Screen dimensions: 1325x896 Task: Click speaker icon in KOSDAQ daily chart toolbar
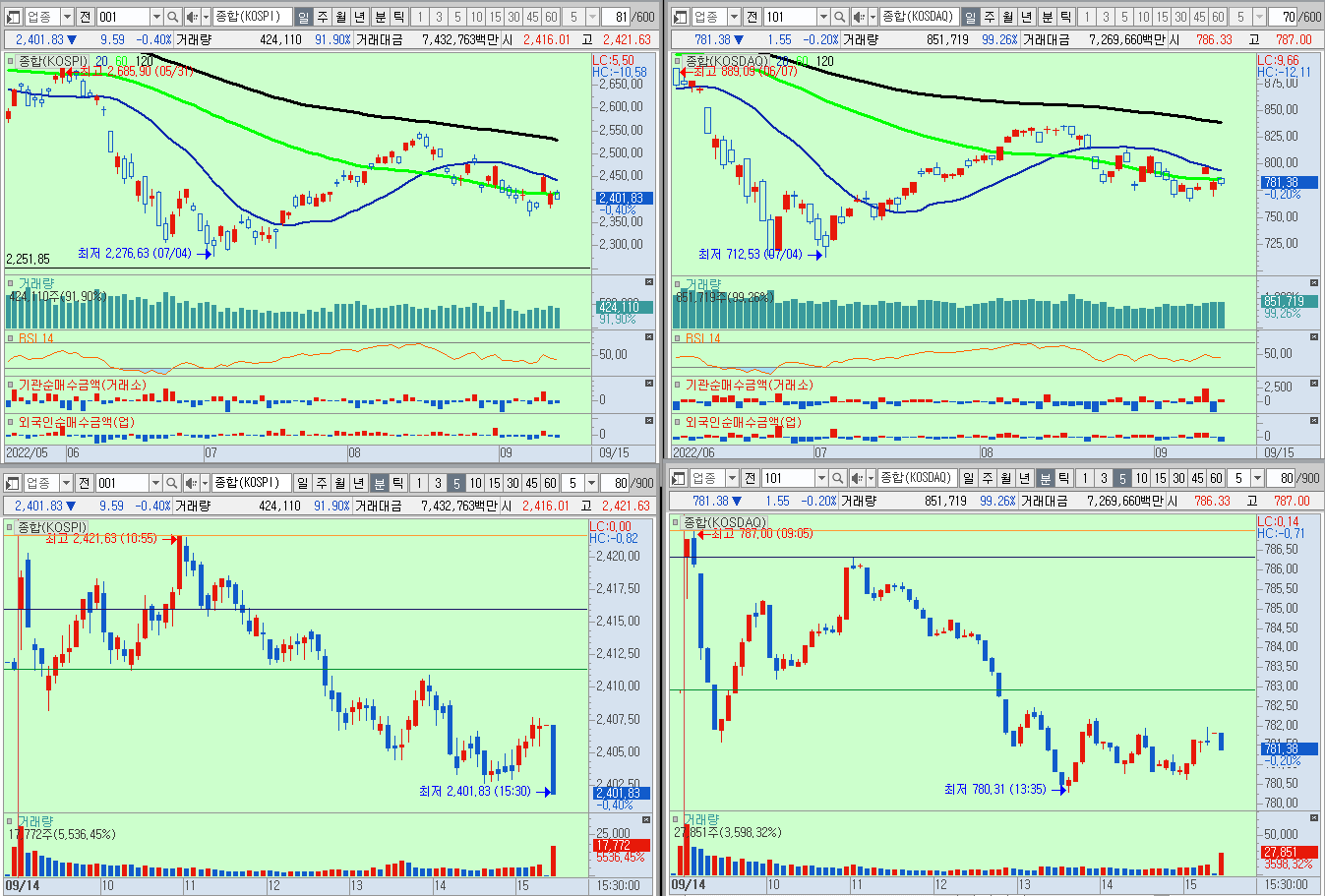tap(859, 17)
